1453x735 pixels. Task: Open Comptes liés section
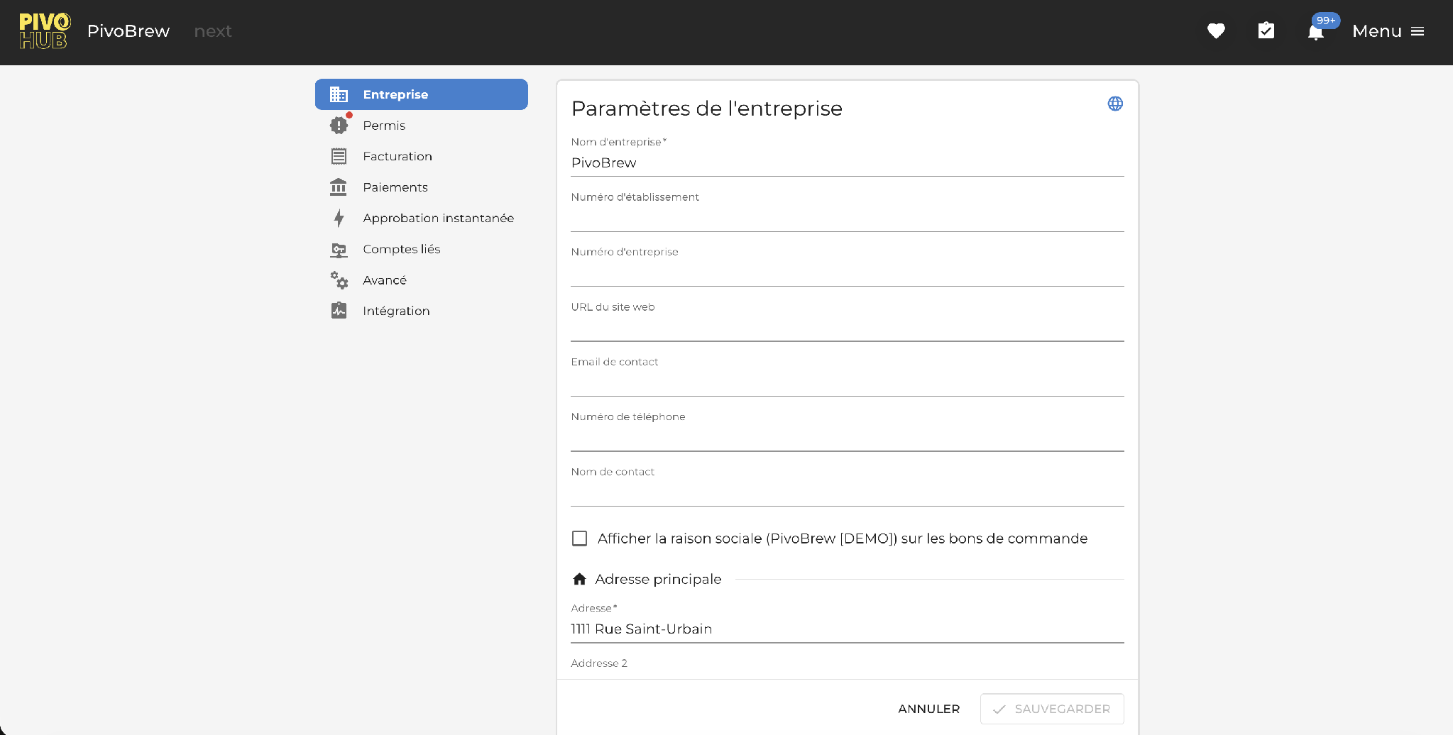coord(421,249)
